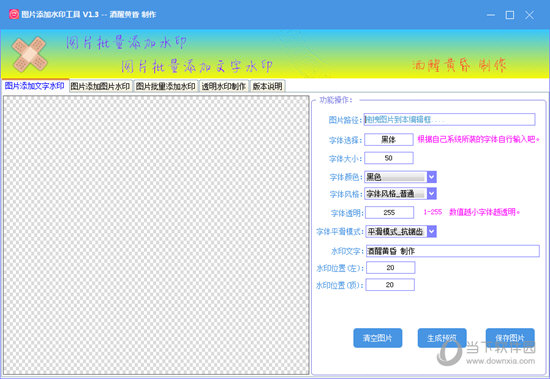Click the 平滑模式_抗锯齿 combo box text
Image resolution: width=550 pixels, height=379 pixels.
(x=396, y=231)
